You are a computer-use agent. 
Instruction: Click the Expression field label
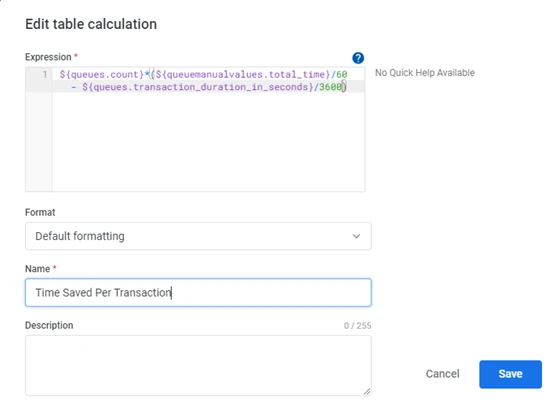click(48, 57)
